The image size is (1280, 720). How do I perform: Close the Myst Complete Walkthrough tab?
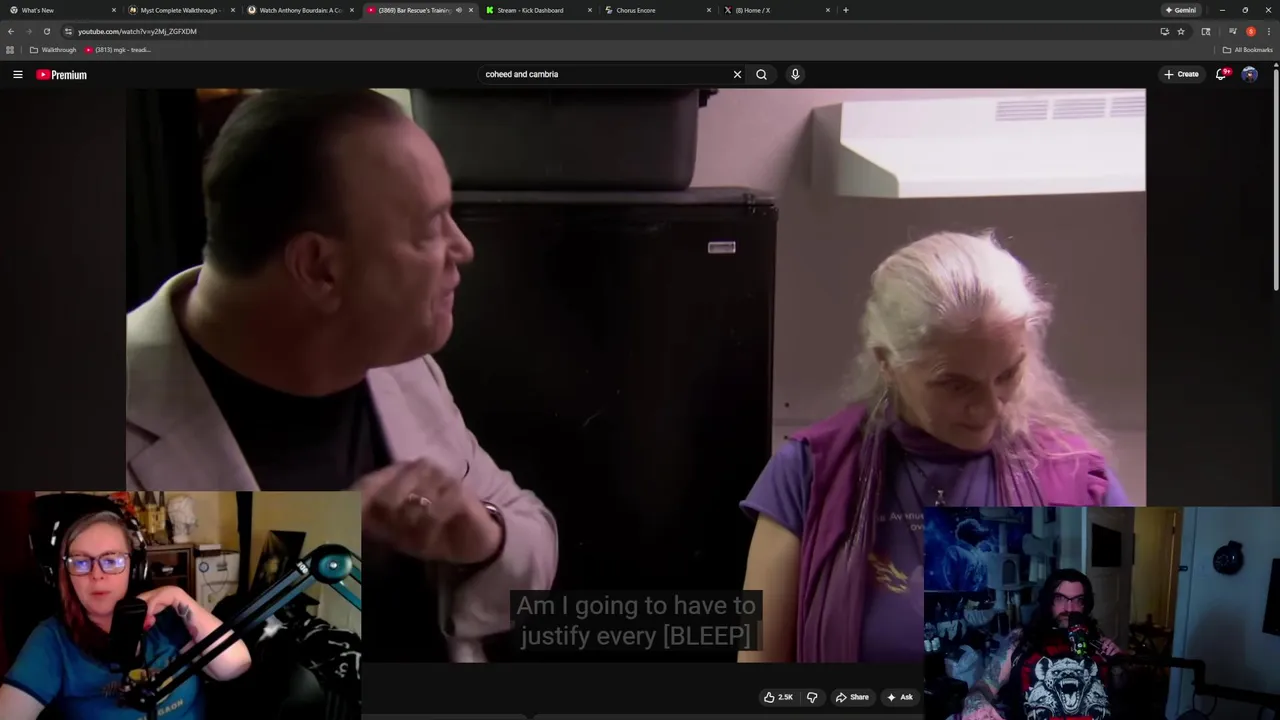click(x=233, y=10)
